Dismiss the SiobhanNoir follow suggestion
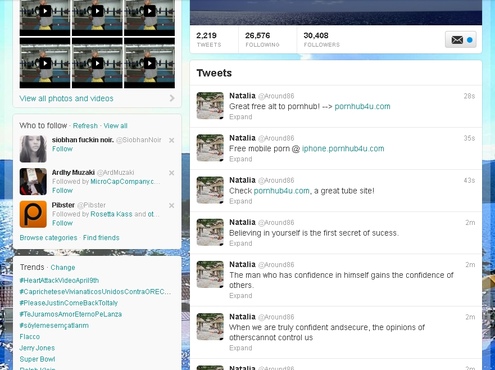Screen dimensions: 495x370 (x=171, y=140)
